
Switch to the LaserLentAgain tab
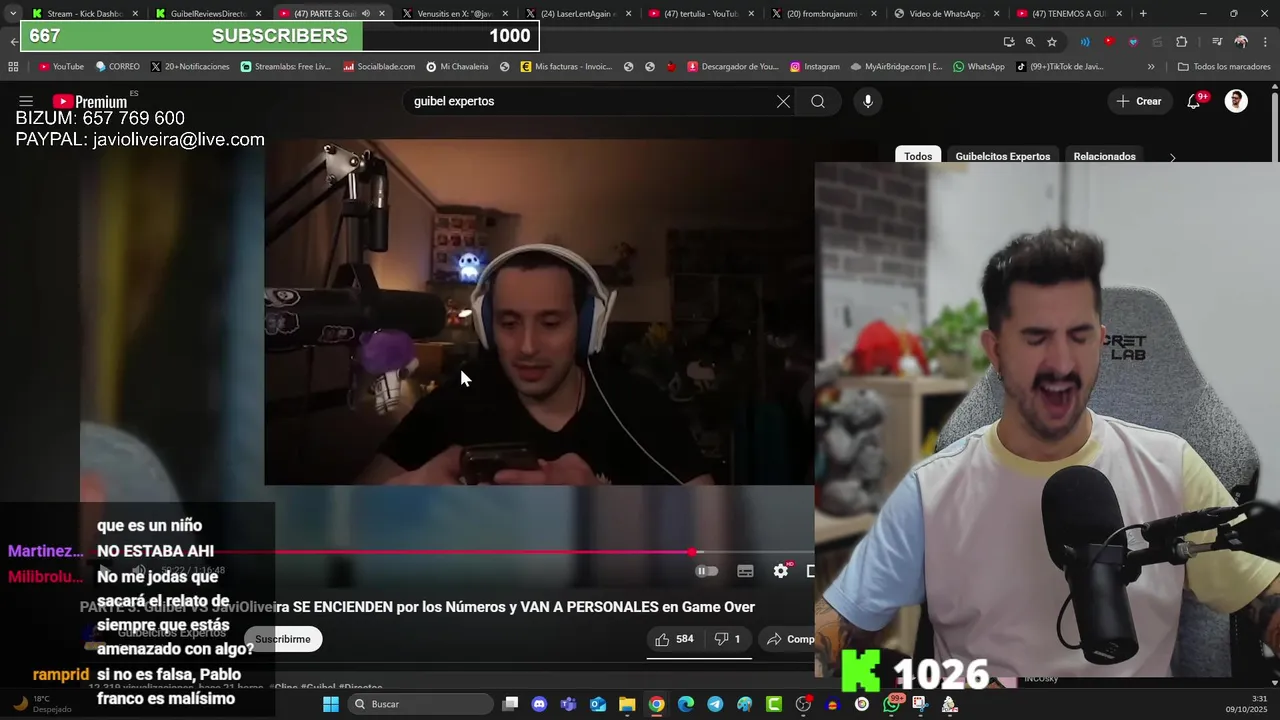click(580, 14)
